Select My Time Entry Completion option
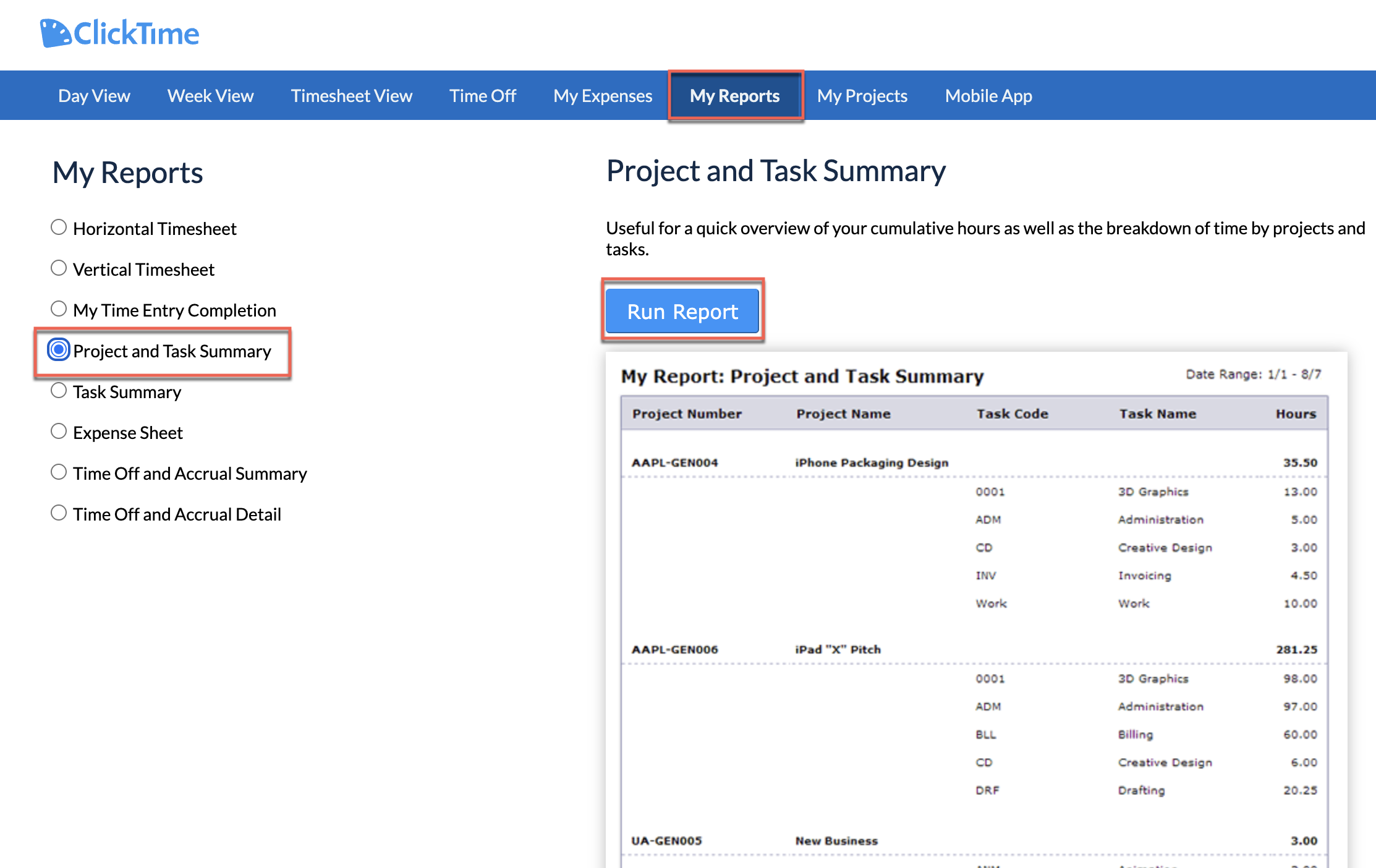 pos(59,309)
